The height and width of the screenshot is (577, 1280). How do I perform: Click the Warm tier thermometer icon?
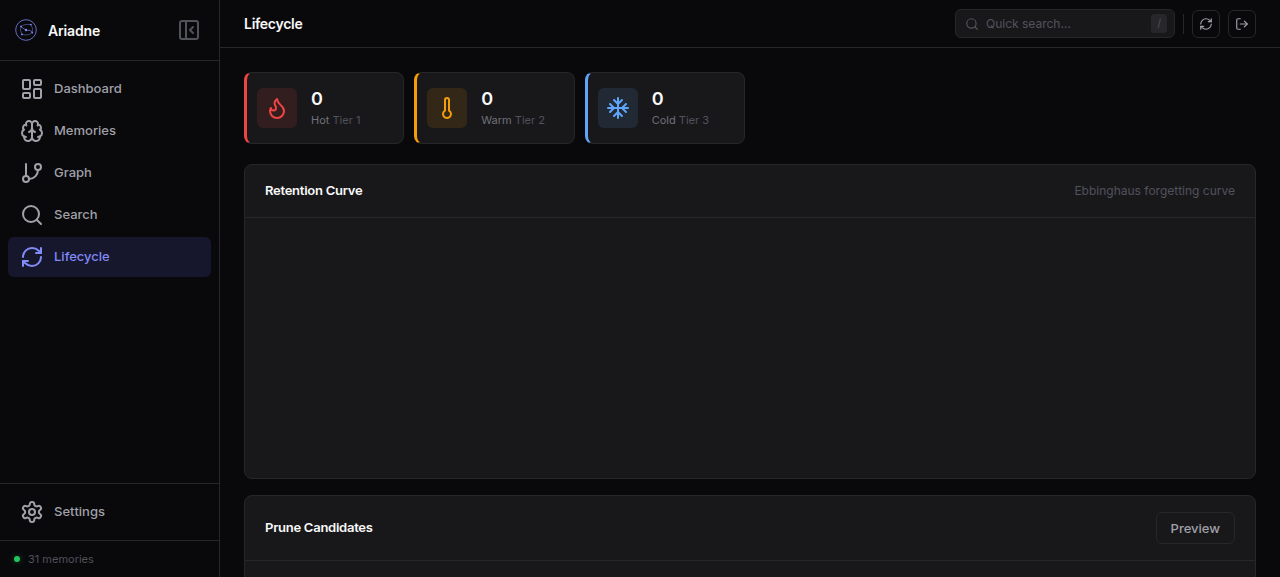[x=447, y=108]
